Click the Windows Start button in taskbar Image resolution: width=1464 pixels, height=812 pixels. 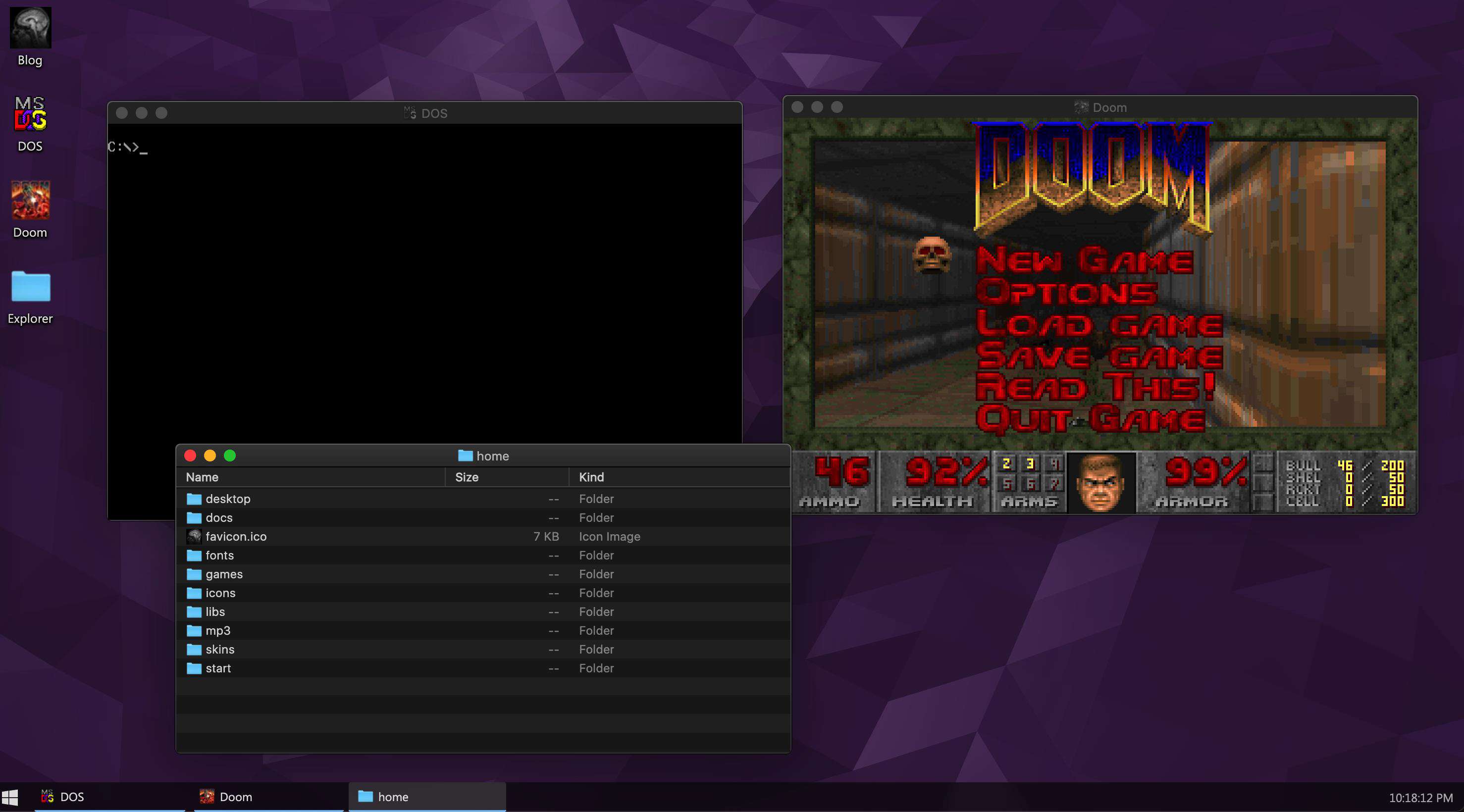[10, 797]
